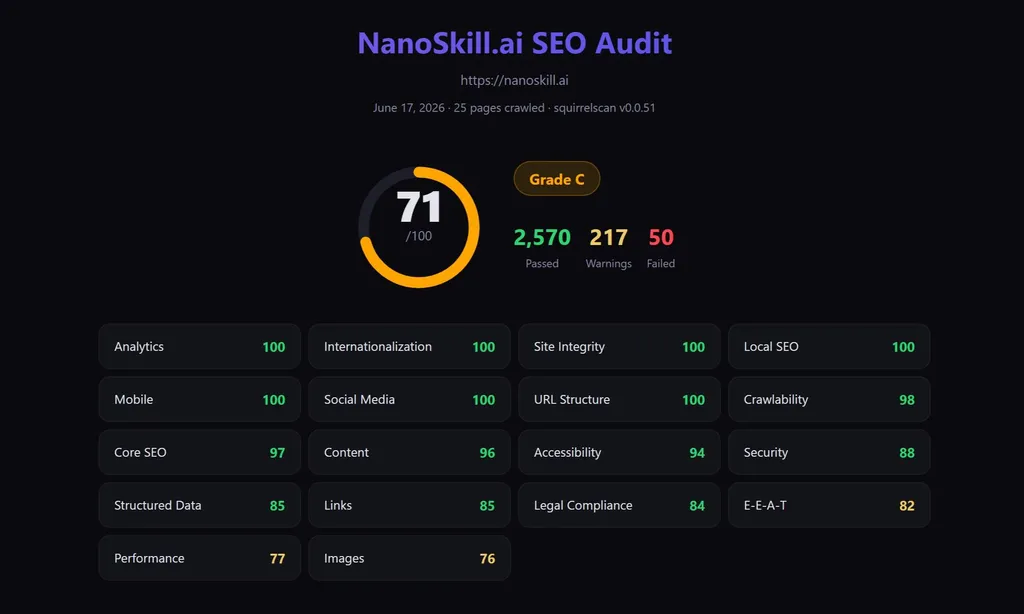Click the crawl date and version line
The image size is (1024, 614).
pyautogui.click(x=514, y=108)
